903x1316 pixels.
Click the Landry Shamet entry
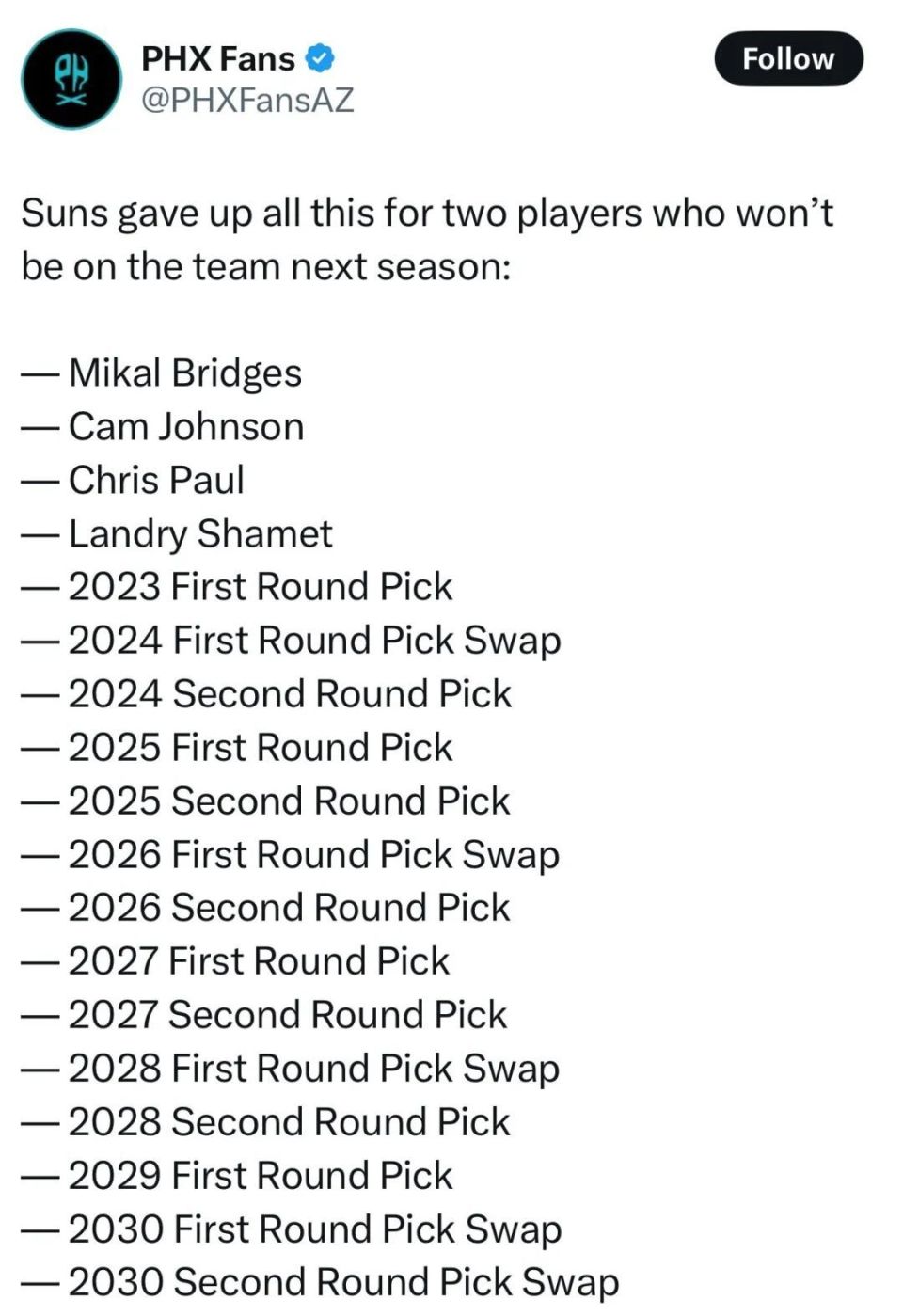click(x=199, y=533)
